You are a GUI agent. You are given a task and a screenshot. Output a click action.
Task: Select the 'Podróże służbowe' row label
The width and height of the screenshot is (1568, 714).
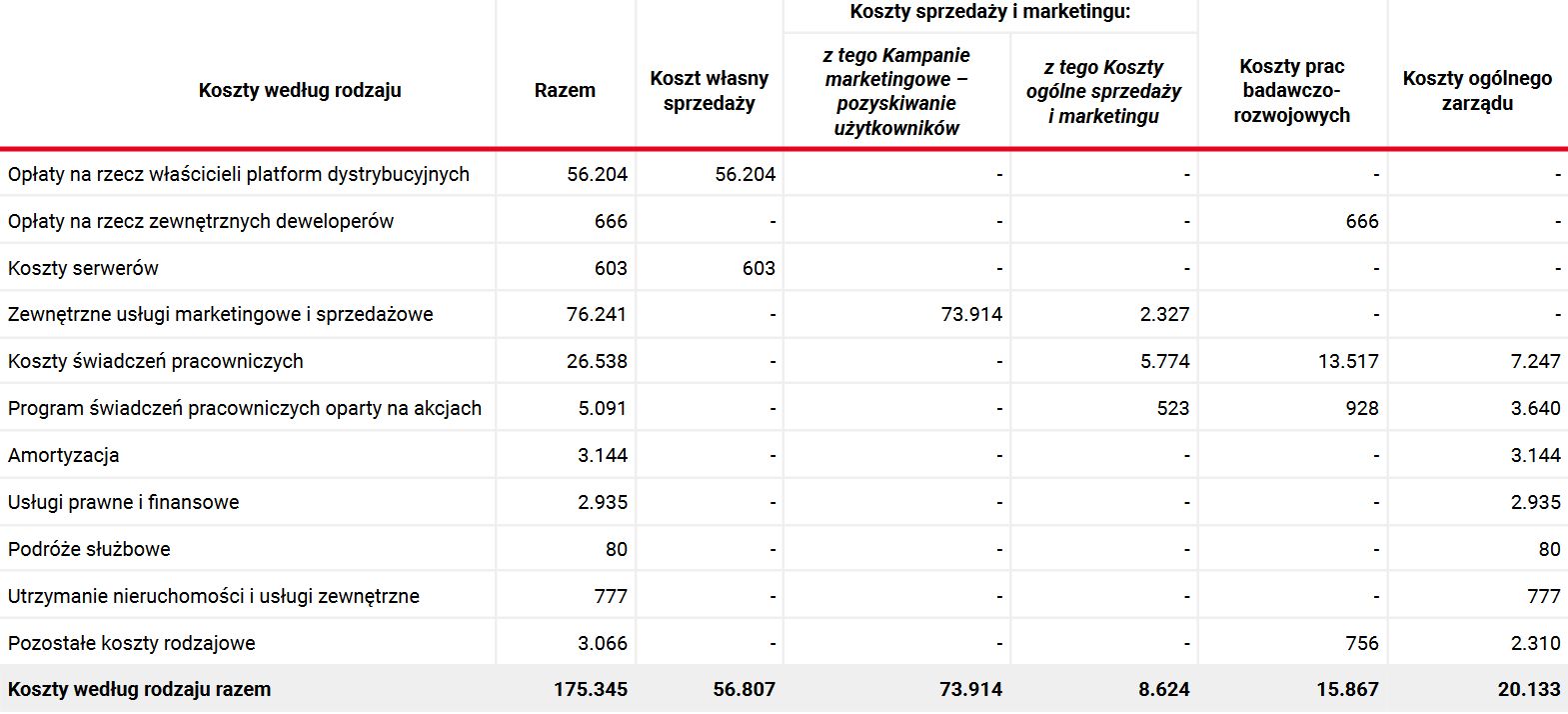click(x=89, y=549)
